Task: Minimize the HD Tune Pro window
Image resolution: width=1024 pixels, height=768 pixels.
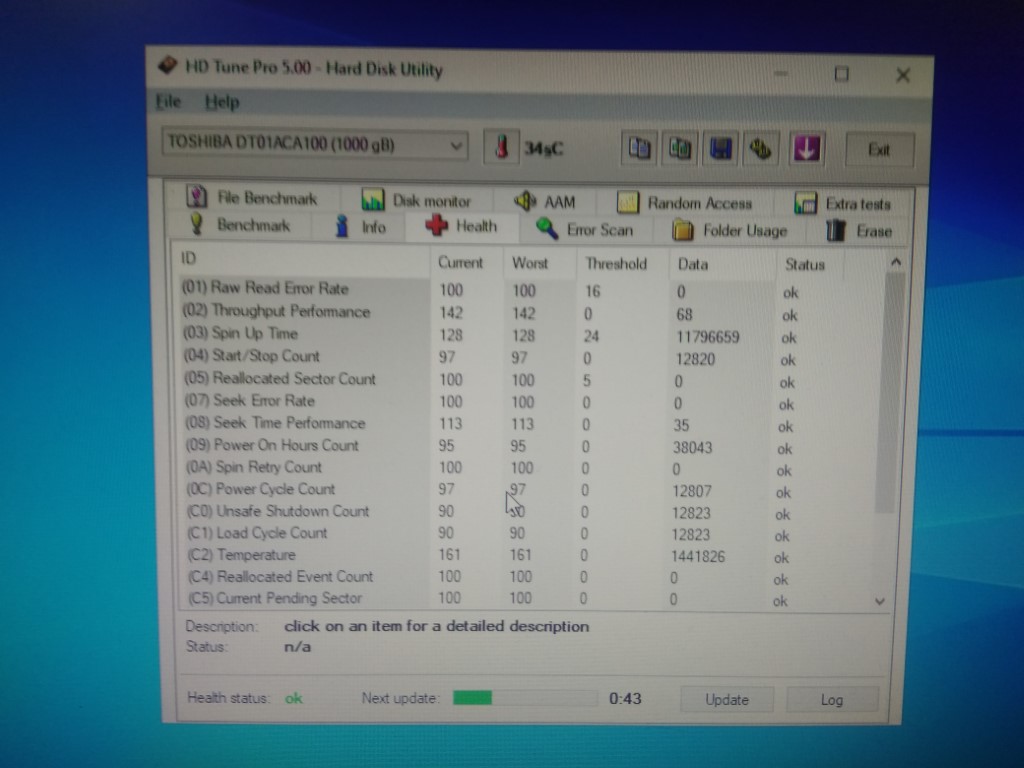Action: [780, 73]
